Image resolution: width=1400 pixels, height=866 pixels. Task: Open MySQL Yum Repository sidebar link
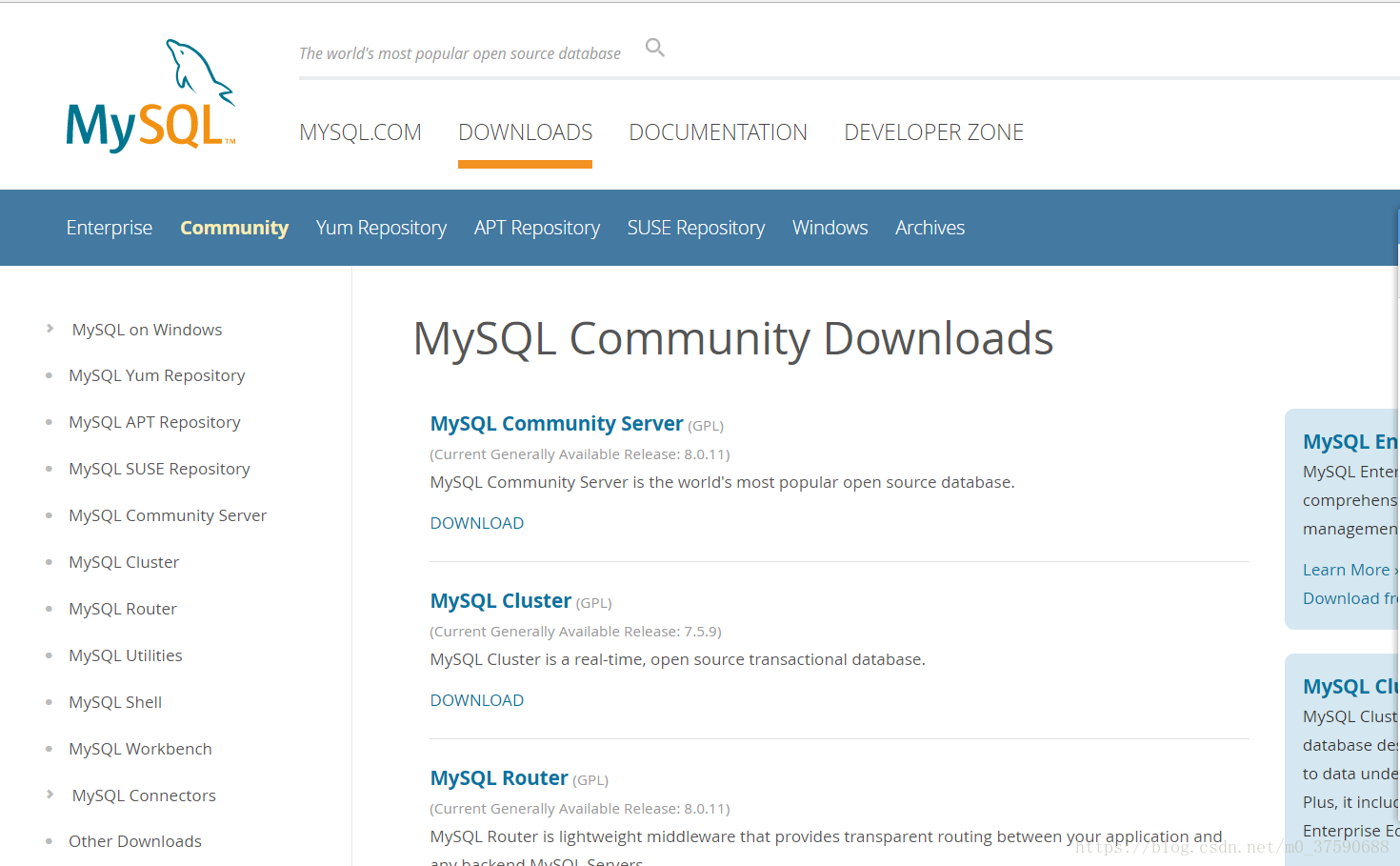pyautogui.click(x=157, y=375)
